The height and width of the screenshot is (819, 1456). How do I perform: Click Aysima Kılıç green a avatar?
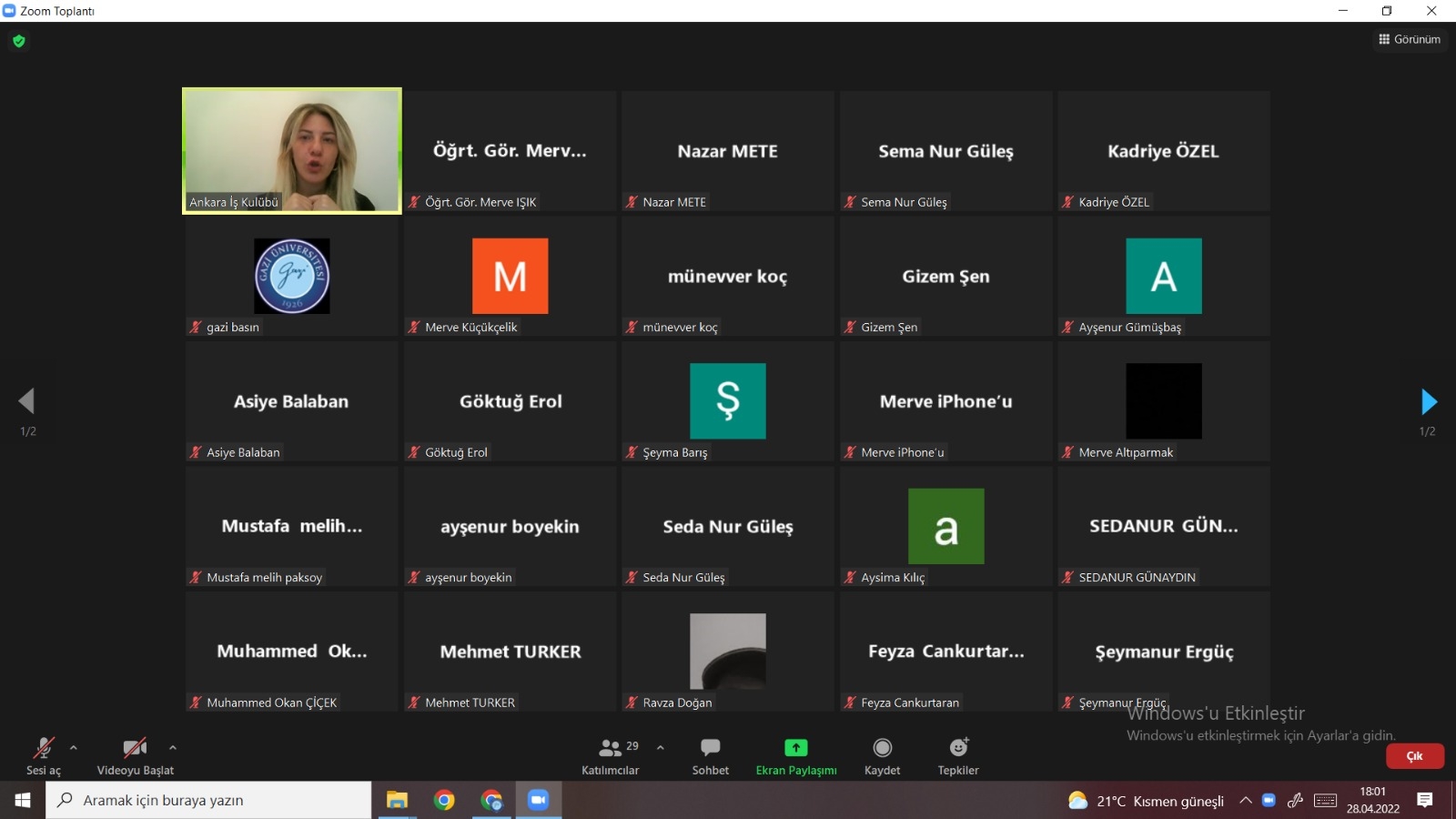point(946,526)
